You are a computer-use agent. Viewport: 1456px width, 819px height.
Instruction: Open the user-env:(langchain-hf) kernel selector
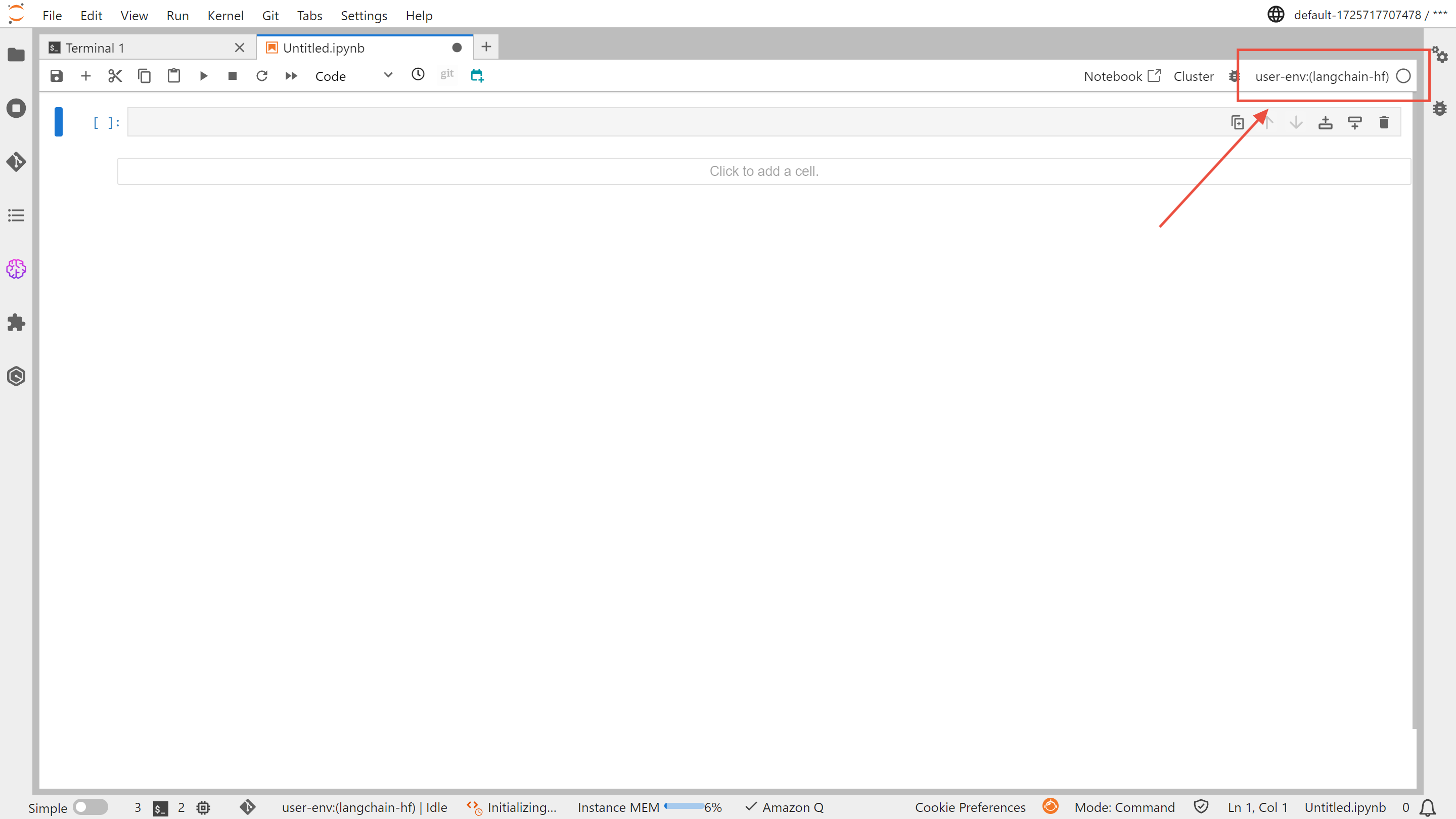coord(1322,76)
